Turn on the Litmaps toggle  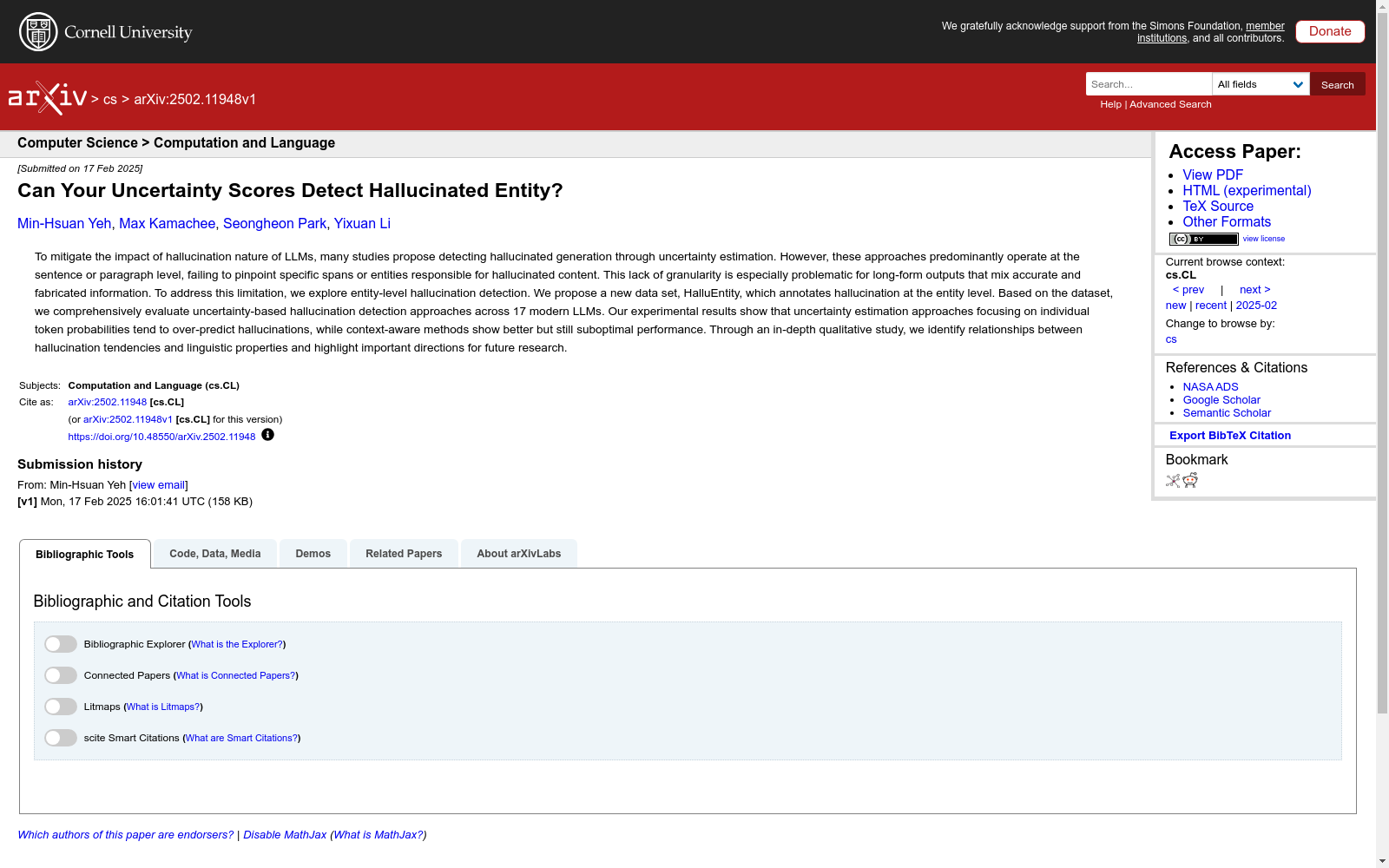61,707
